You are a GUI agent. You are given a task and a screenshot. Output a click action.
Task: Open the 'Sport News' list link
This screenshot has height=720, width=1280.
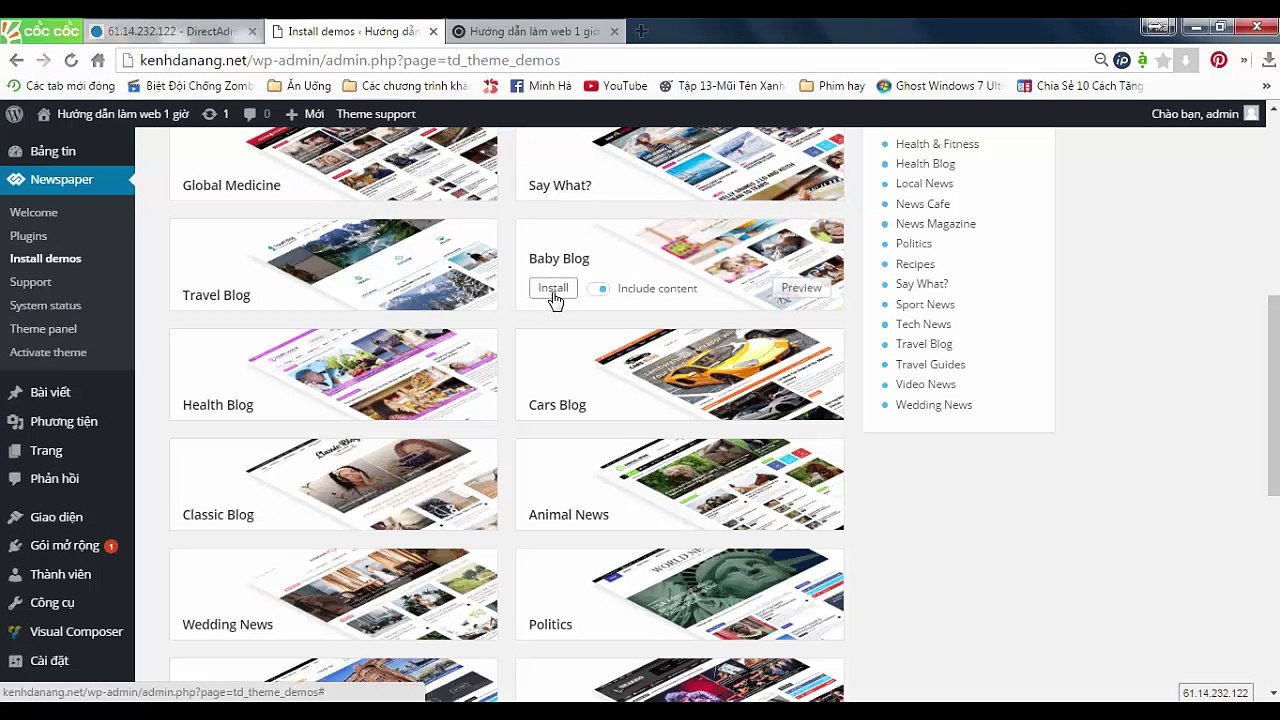(925, 304)
